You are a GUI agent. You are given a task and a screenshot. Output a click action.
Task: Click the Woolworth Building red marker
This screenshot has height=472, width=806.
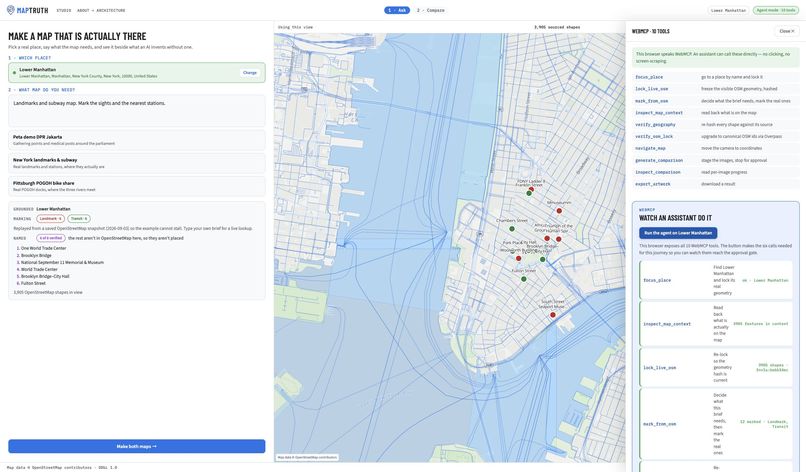pyautogui.click(x=518, y=258)
